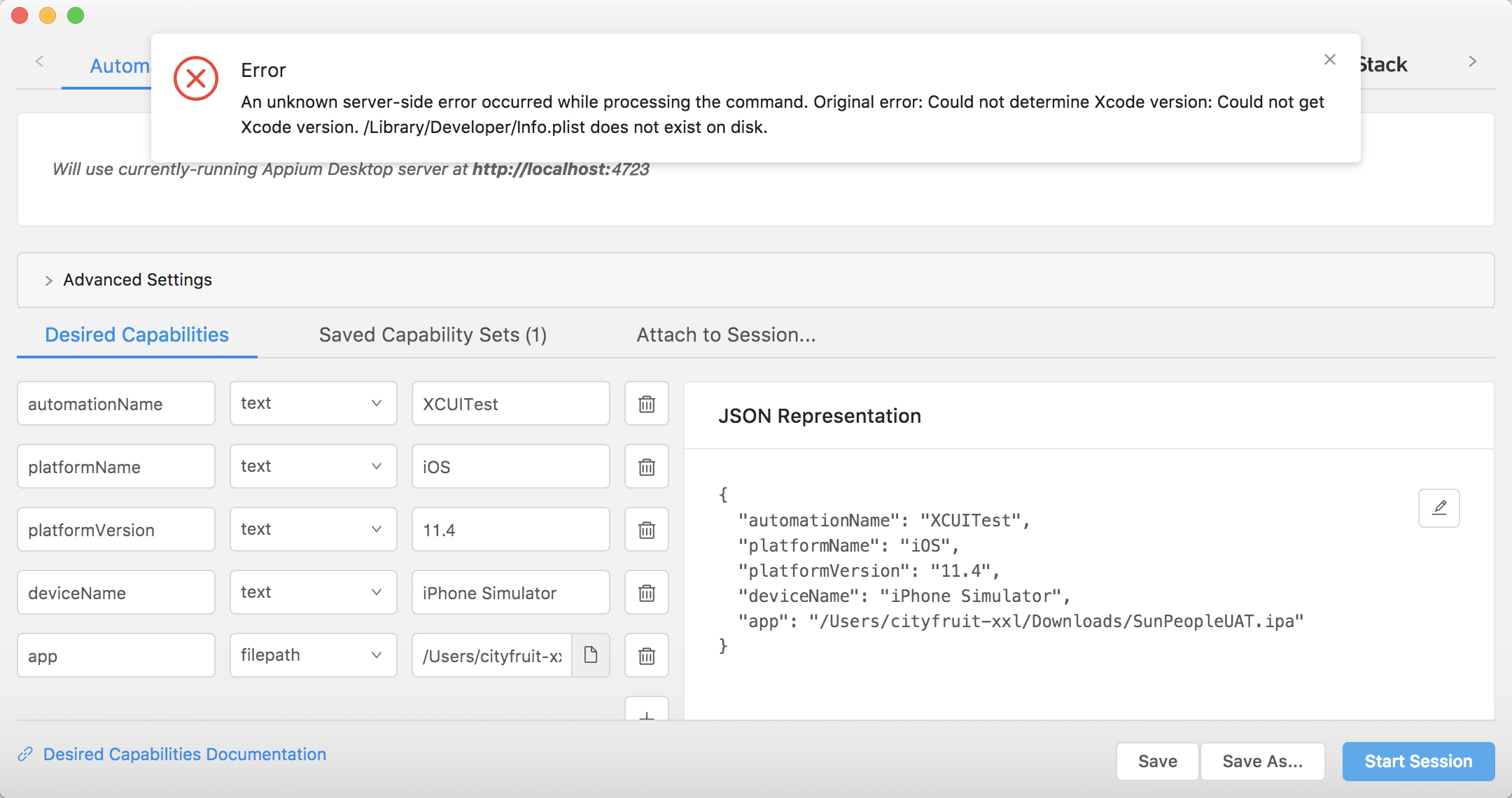This screenshot has width=1512, height=798.
Task: Click the file picker icon for app
Action: click(592, 655)
